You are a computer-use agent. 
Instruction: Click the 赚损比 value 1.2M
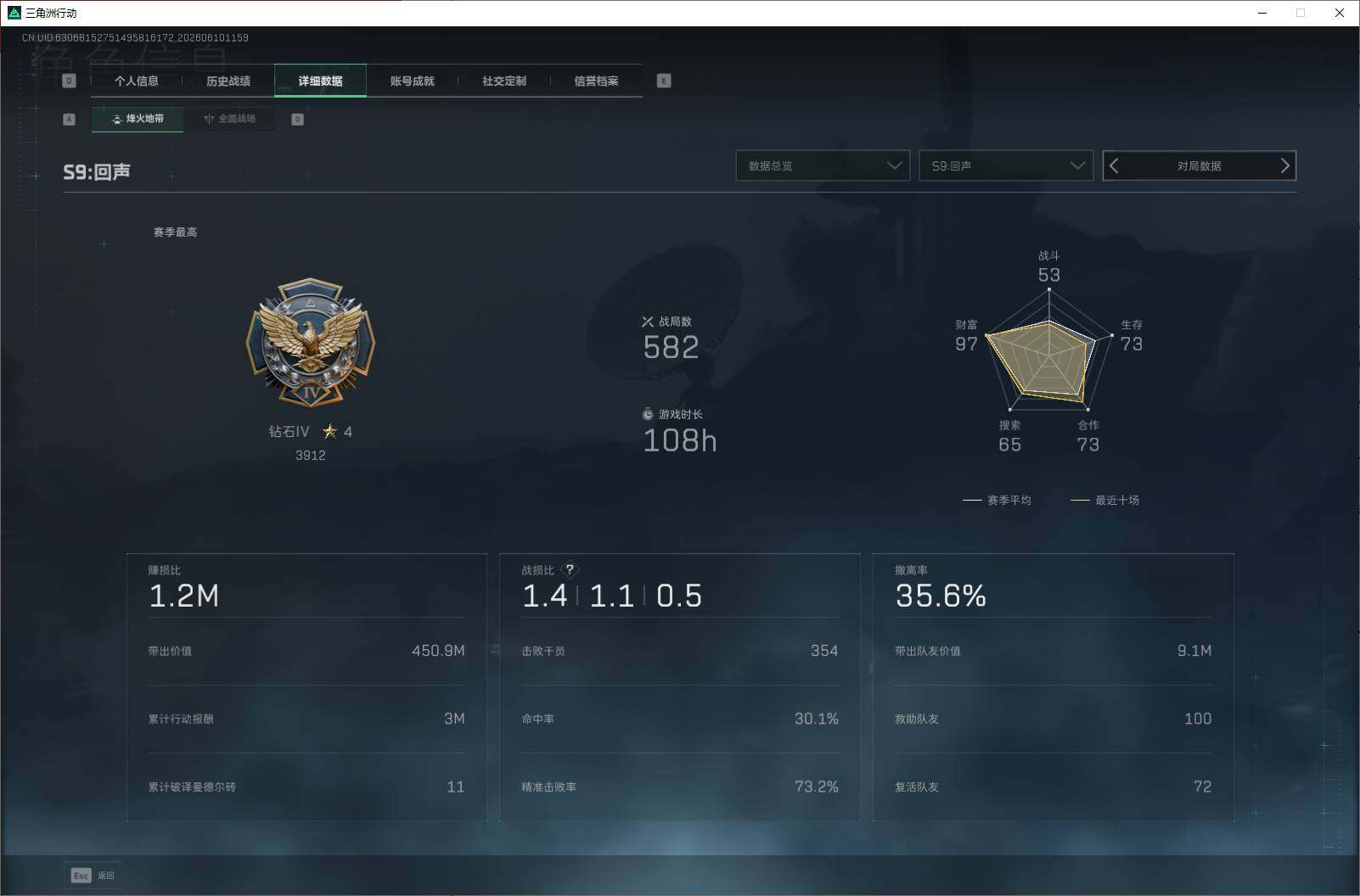point(184,596)
